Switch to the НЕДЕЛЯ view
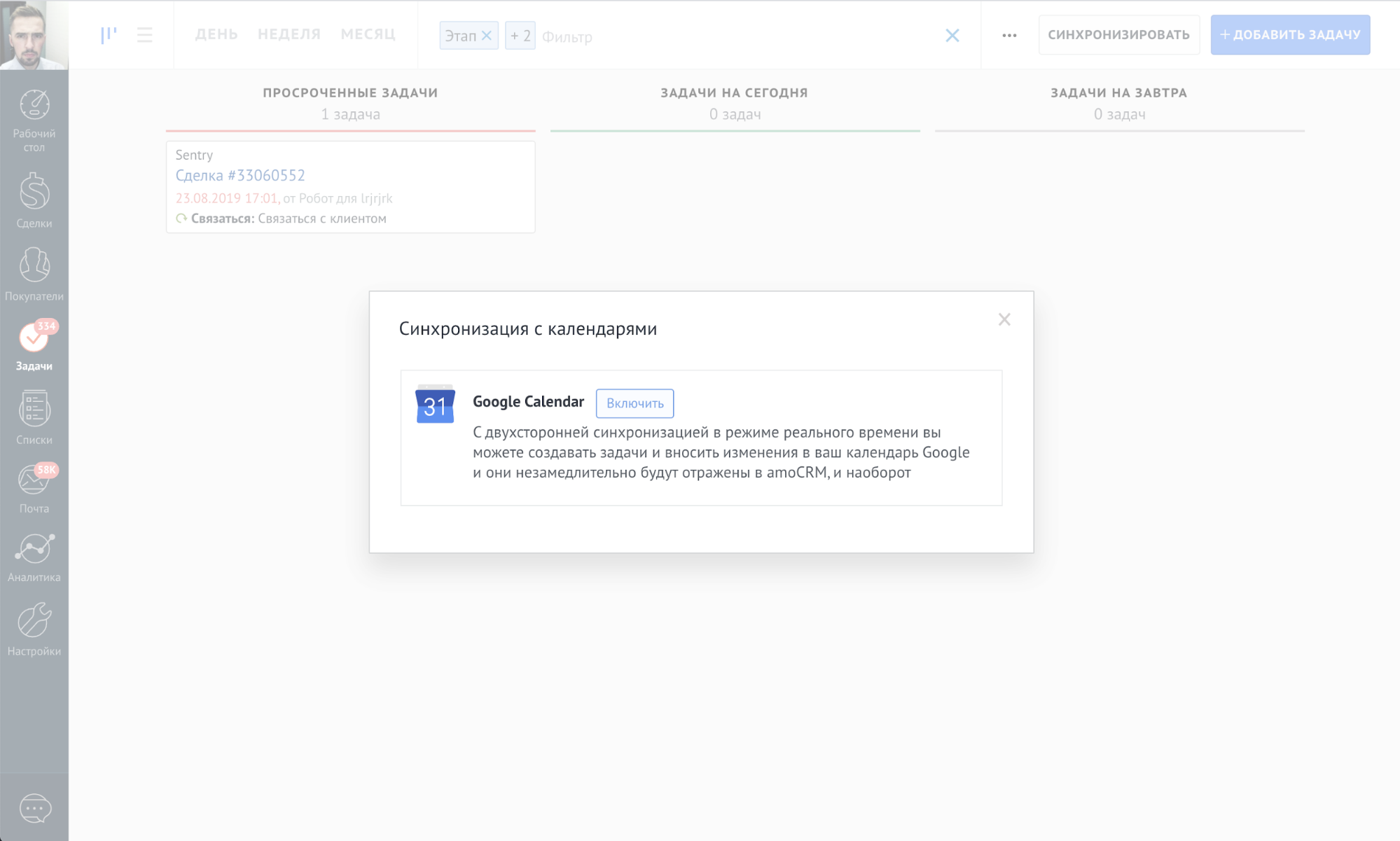This screenshot has width=1400, height=841. tap(289, 34)
